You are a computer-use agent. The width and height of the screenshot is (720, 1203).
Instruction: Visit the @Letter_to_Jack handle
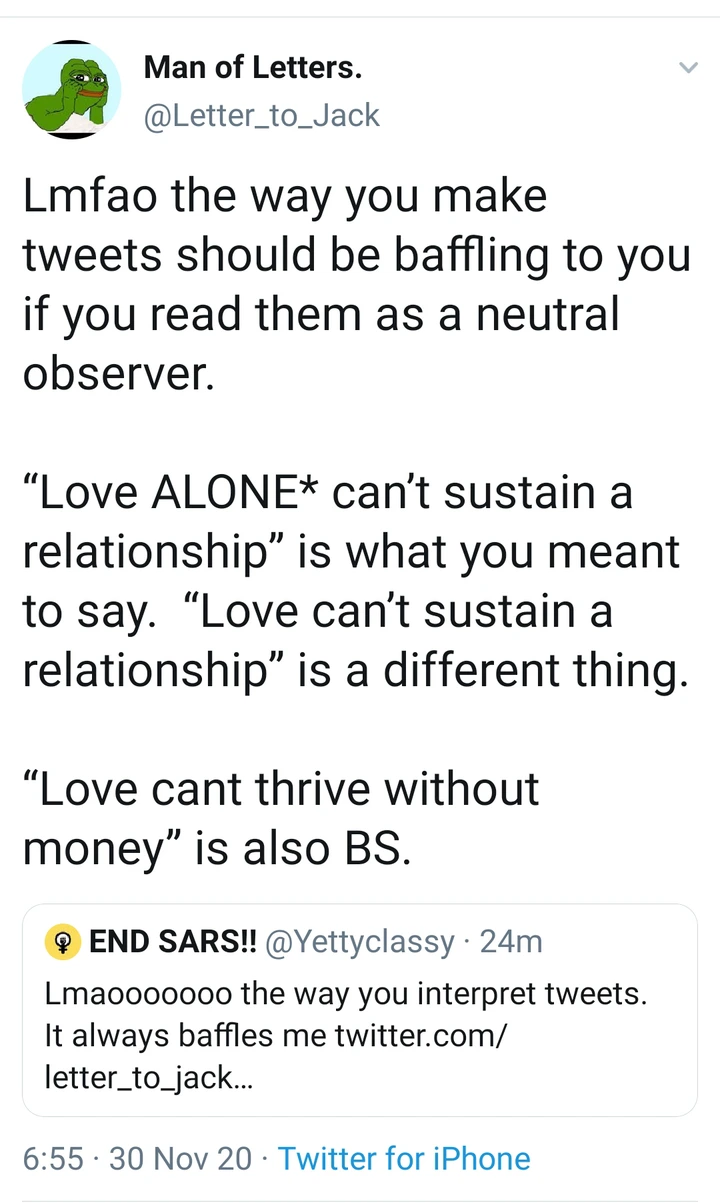pos(262,115)
